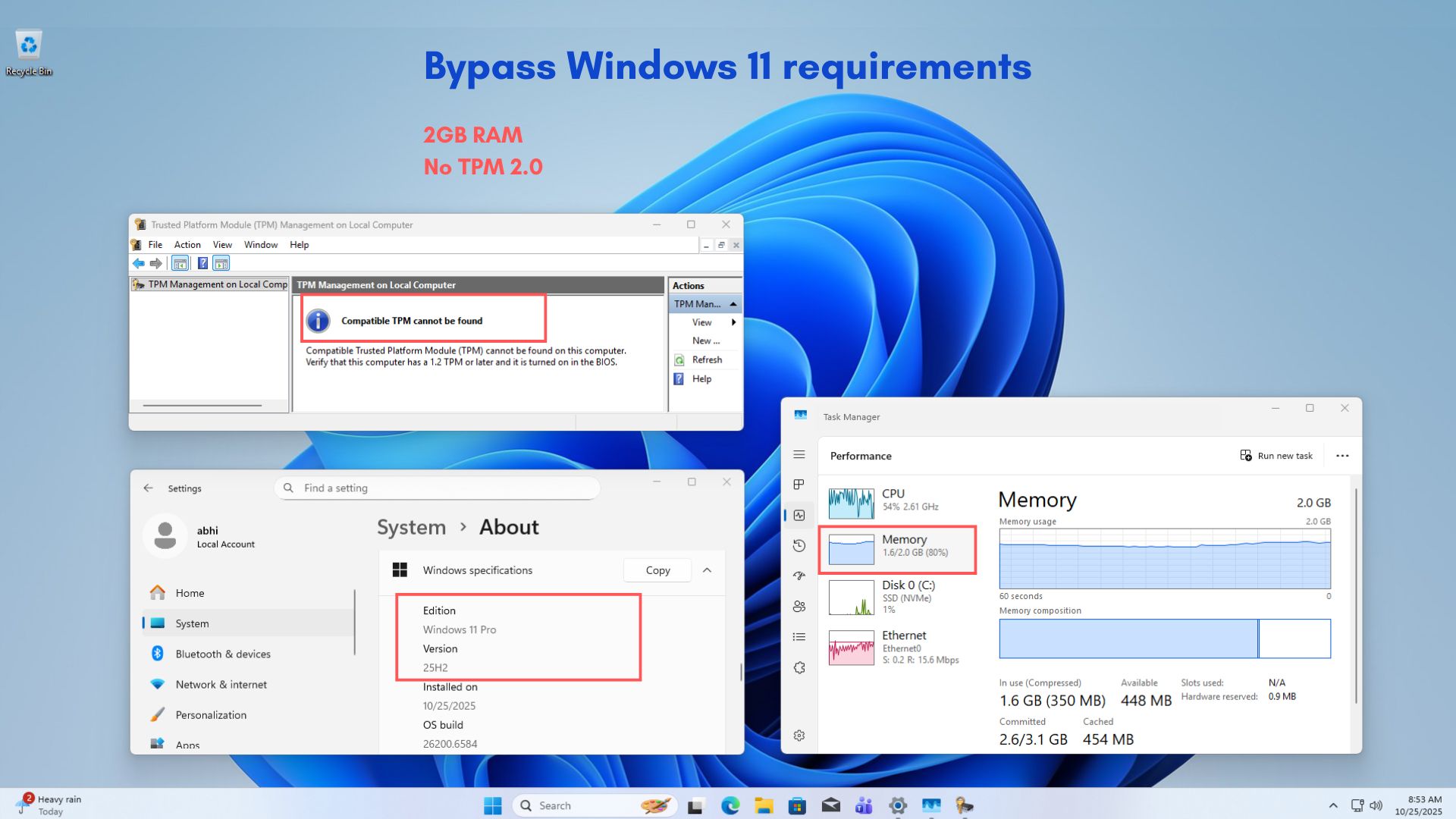Open the Action menu in TPM window
This screenshot has height=819, width=1456.
187,245
